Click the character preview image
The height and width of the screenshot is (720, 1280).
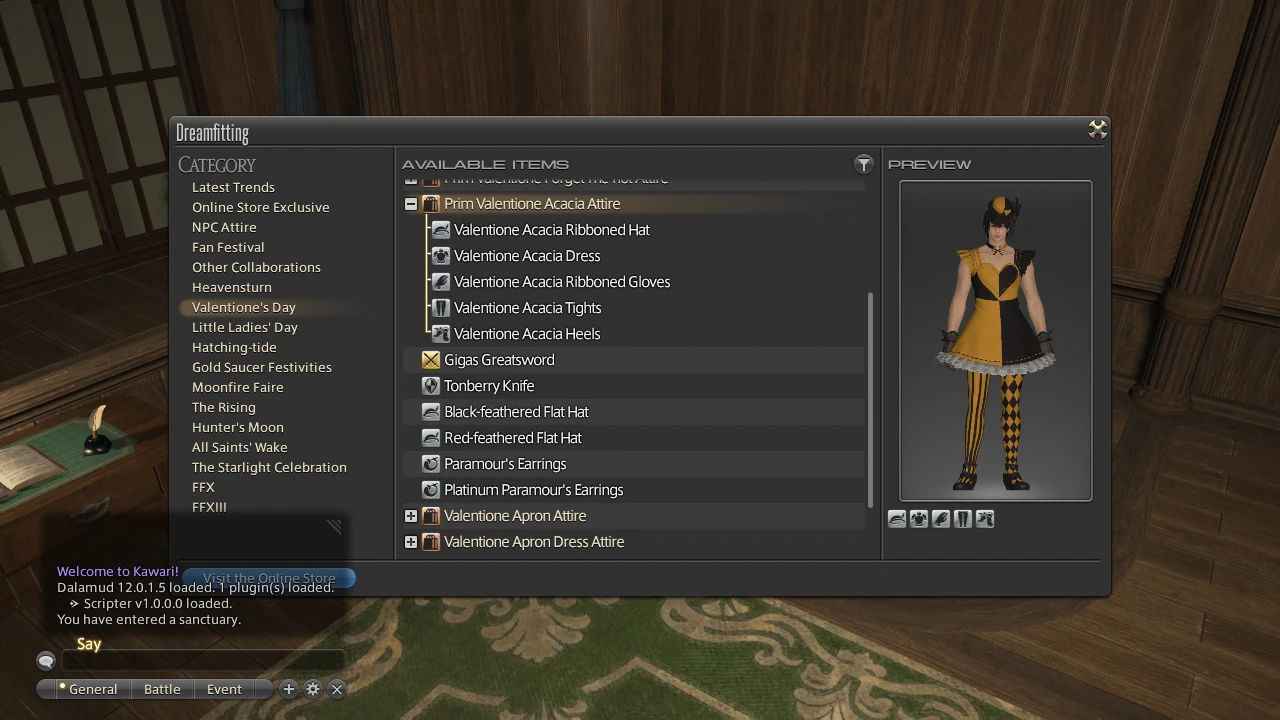click(996, 341)
